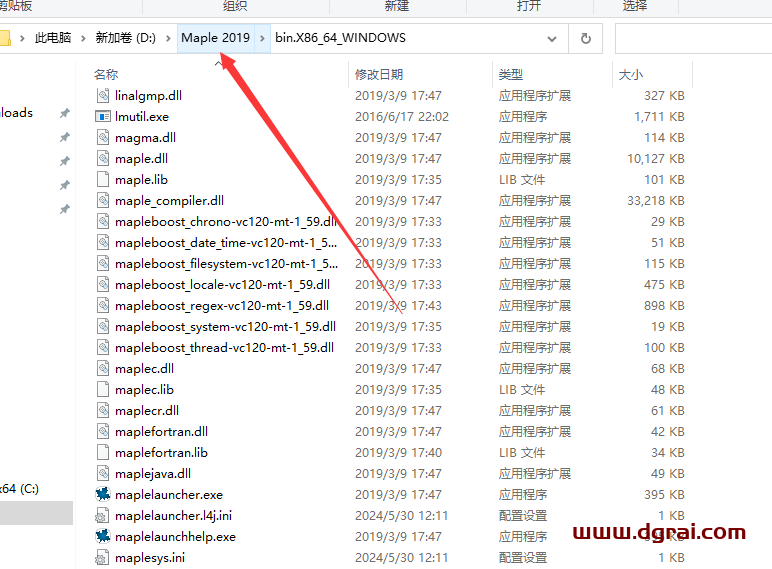Click the maplelaunchhelp.exe maple leaf icon

pos(103,536)
